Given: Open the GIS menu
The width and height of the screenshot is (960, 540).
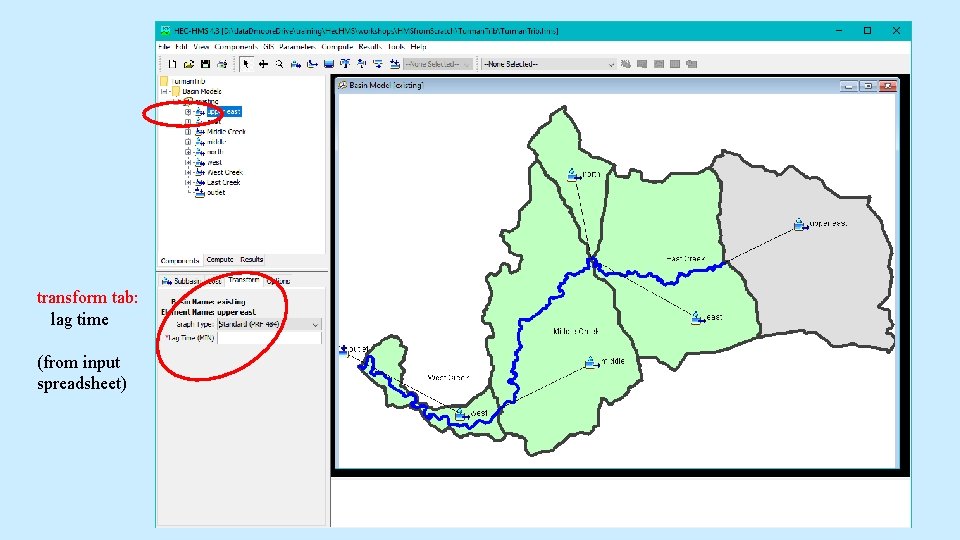Looking at the screenshot, I should [268, 47].
